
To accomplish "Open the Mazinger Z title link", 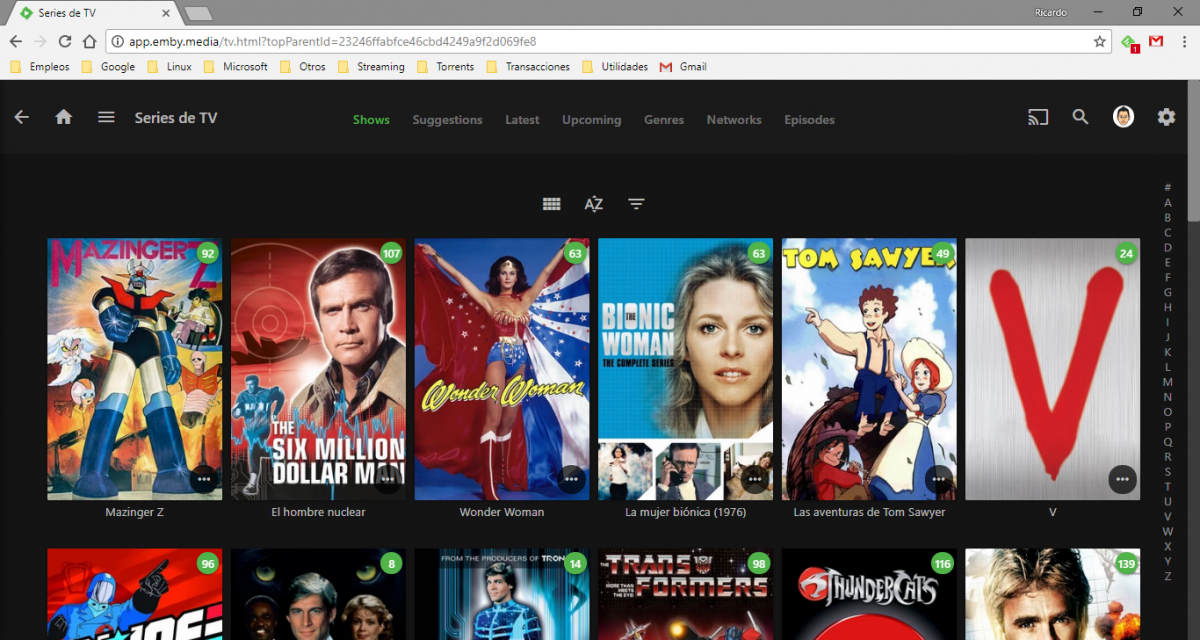I will 134,512.
